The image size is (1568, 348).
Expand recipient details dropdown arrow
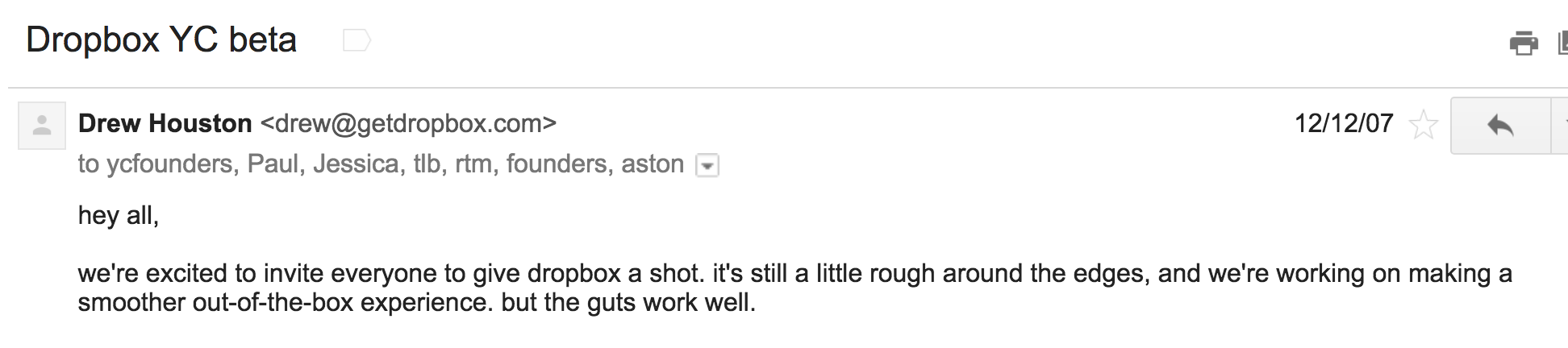click(707, 166)
